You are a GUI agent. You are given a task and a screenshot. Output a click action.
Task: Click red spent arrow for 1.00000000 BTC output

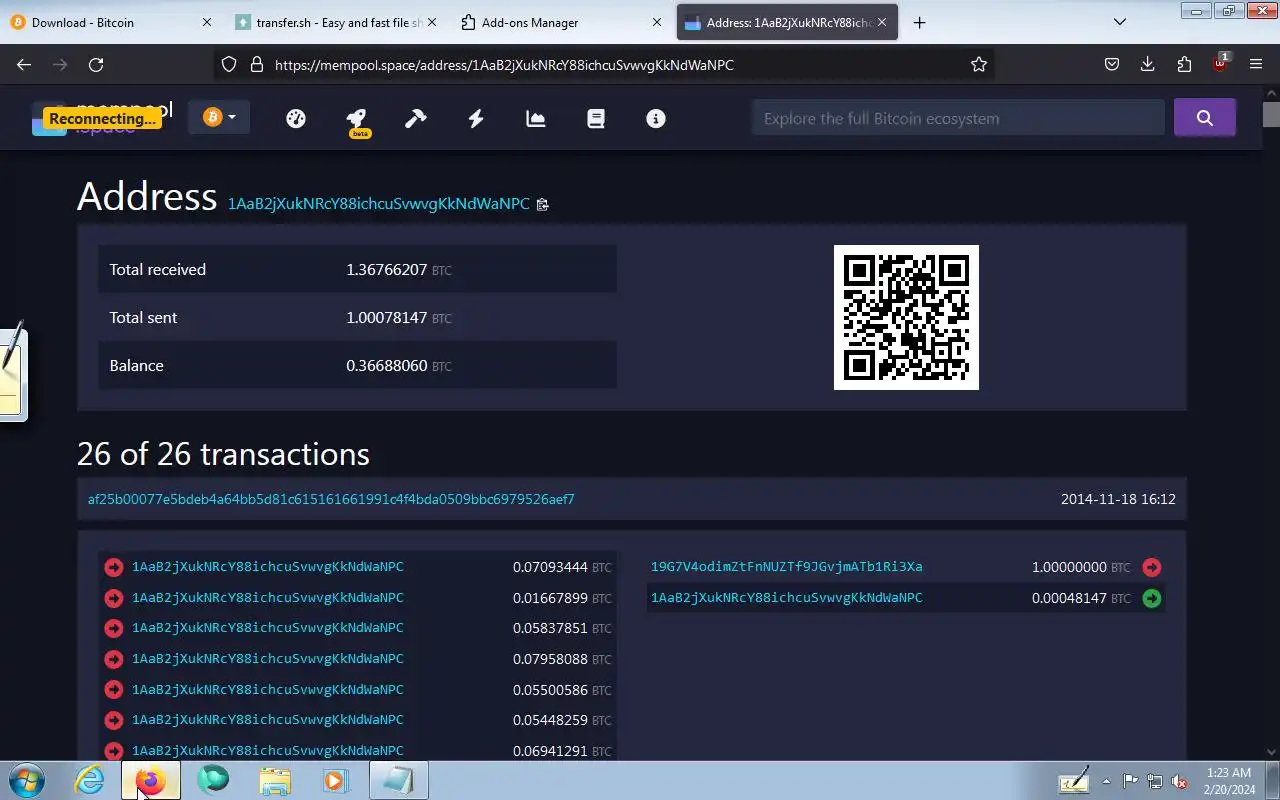tap(1152, 567)
